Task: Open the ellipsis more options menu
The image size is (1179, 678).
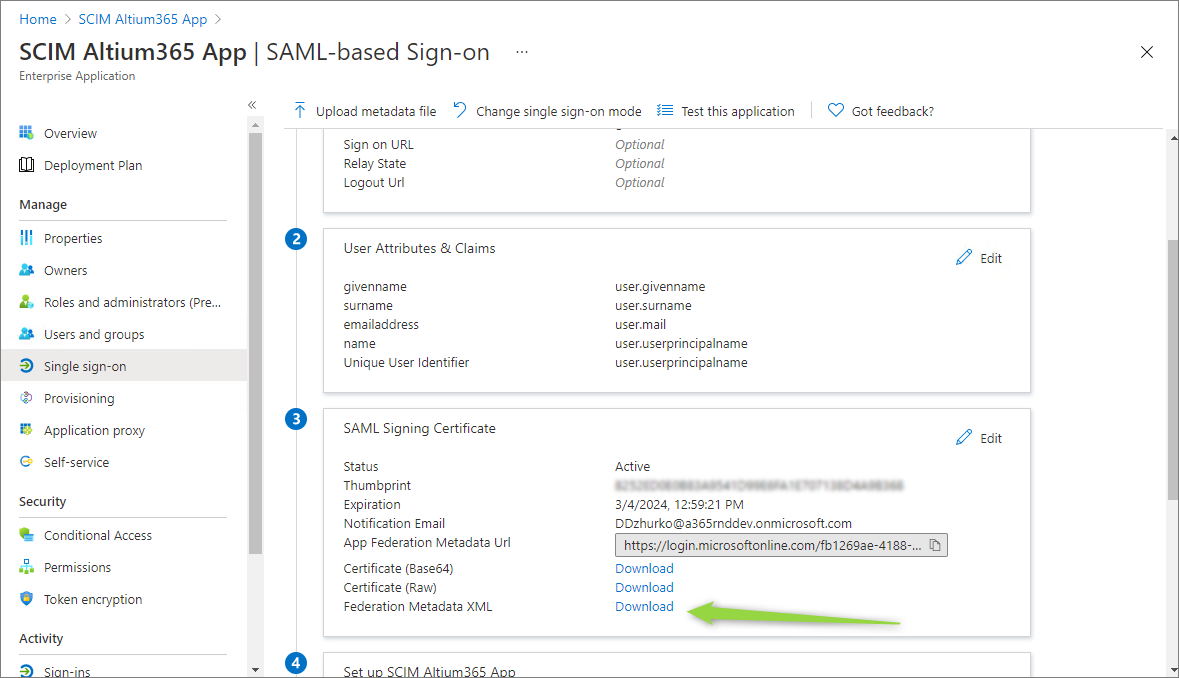Action: 522,52
